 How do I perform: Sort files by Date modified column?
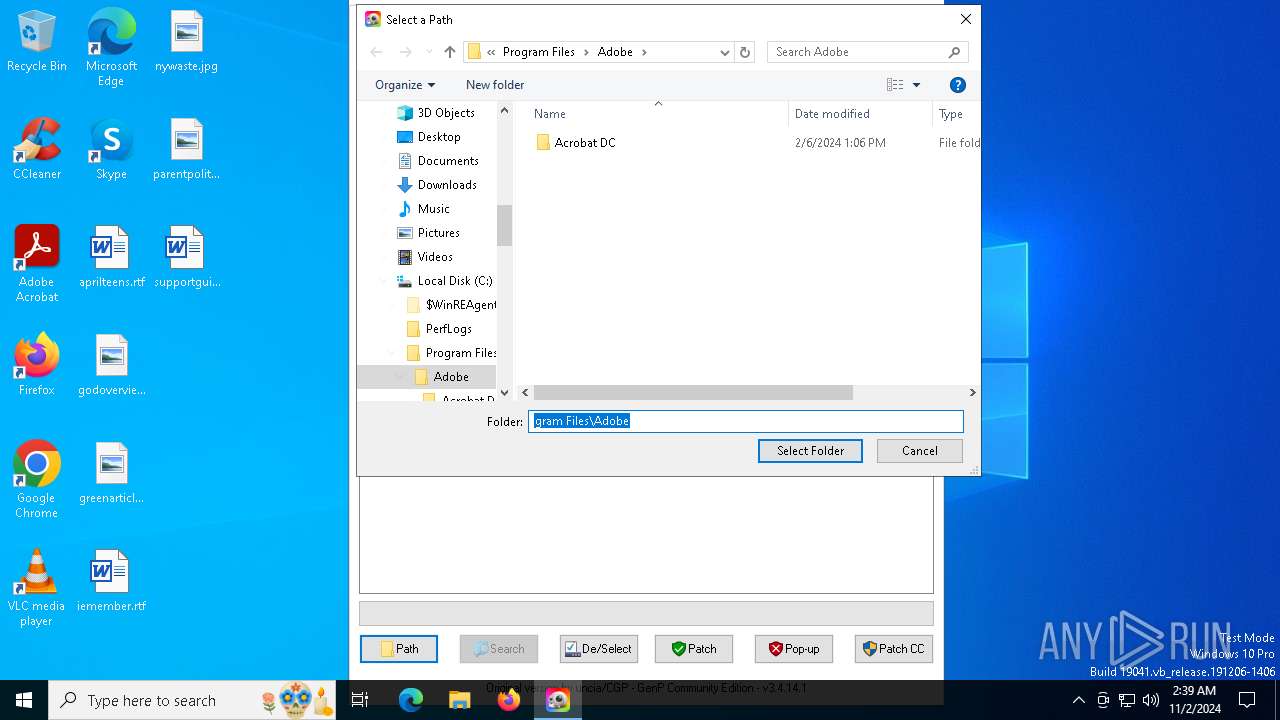860,114
